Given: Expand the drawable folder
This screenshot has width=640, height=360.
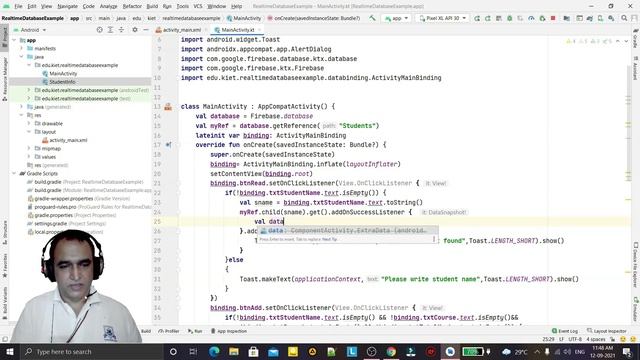Looking at the screenshot, I should pos(29,123).
